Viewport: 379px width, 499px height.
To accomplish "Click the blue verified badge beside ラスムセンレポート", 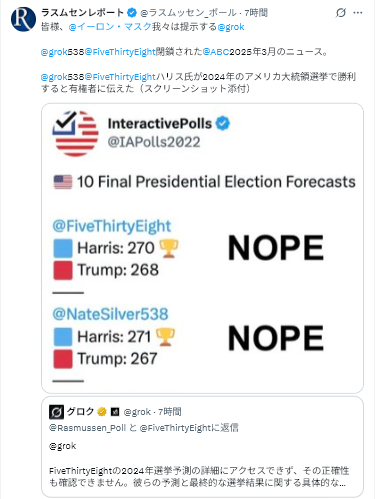I will click(132, 13).
